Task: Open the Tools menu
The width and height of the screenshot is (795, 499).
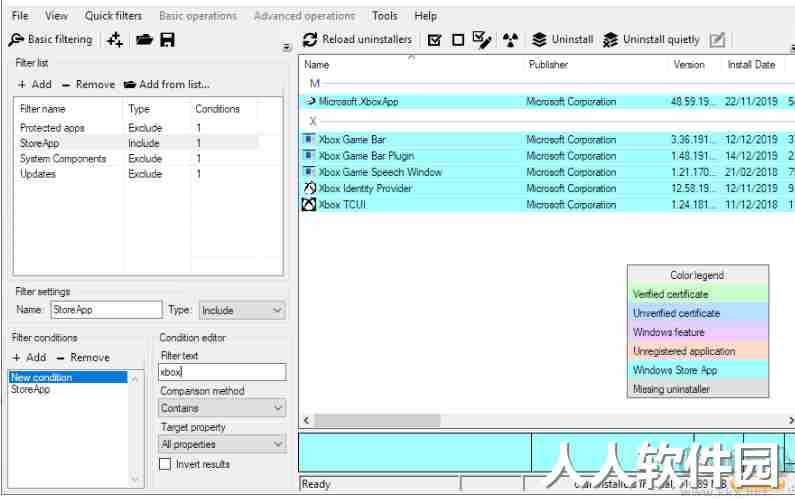Action: click(x=385, y=16)
